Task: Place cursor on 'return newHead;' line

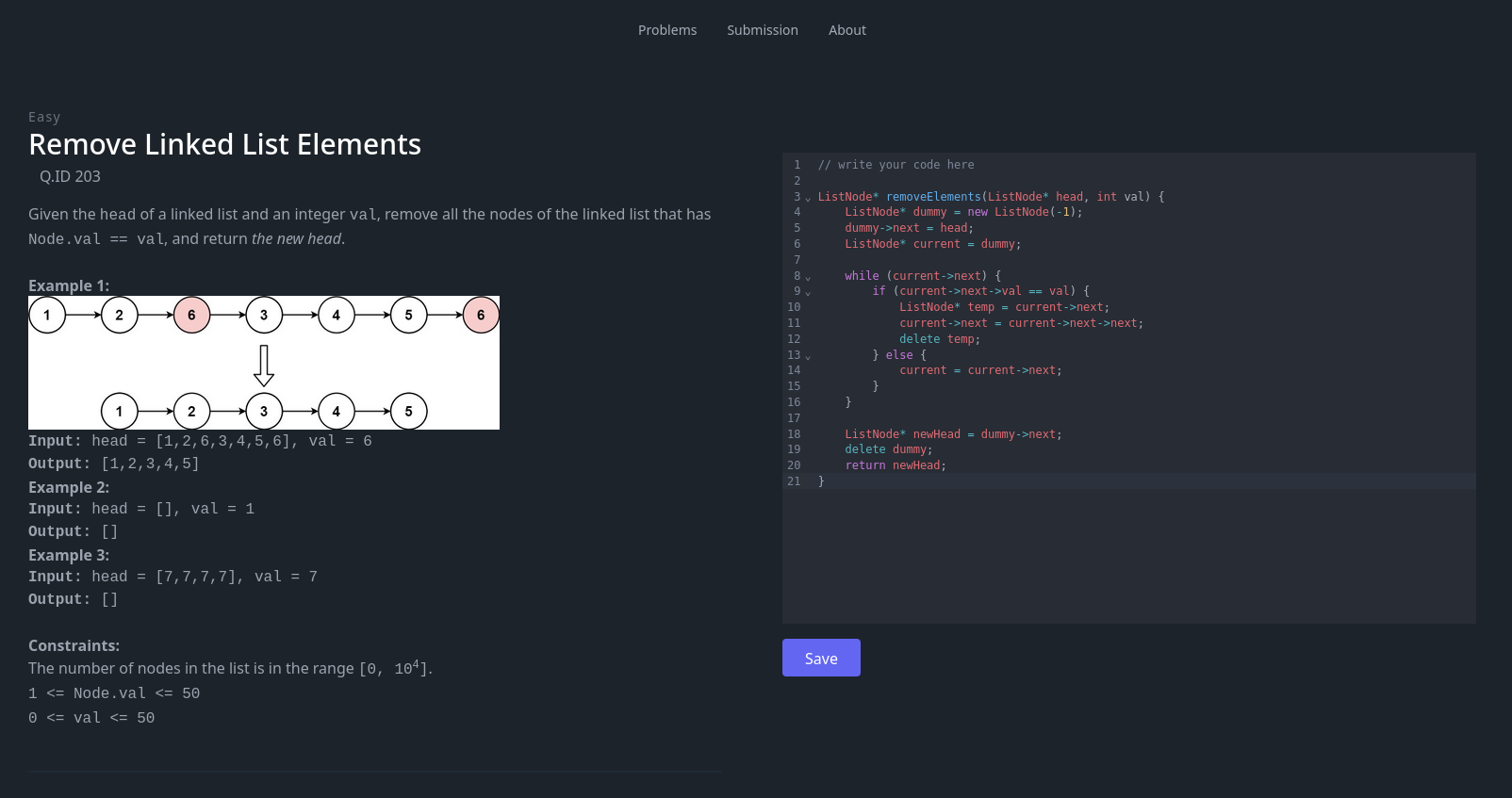Action: pos(895,465)
